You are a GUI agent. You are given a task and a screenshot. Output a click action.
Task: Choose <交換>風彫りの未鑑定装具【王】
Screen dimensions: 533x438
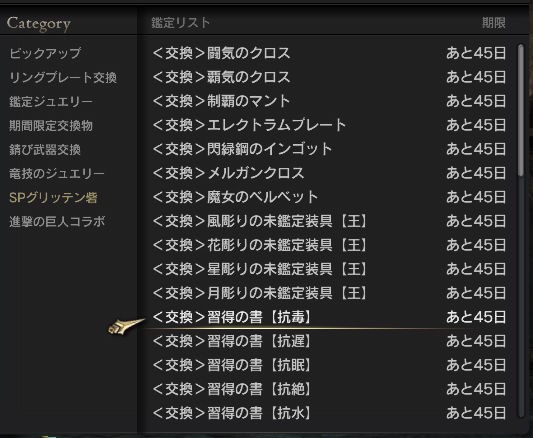pos(329,221)
